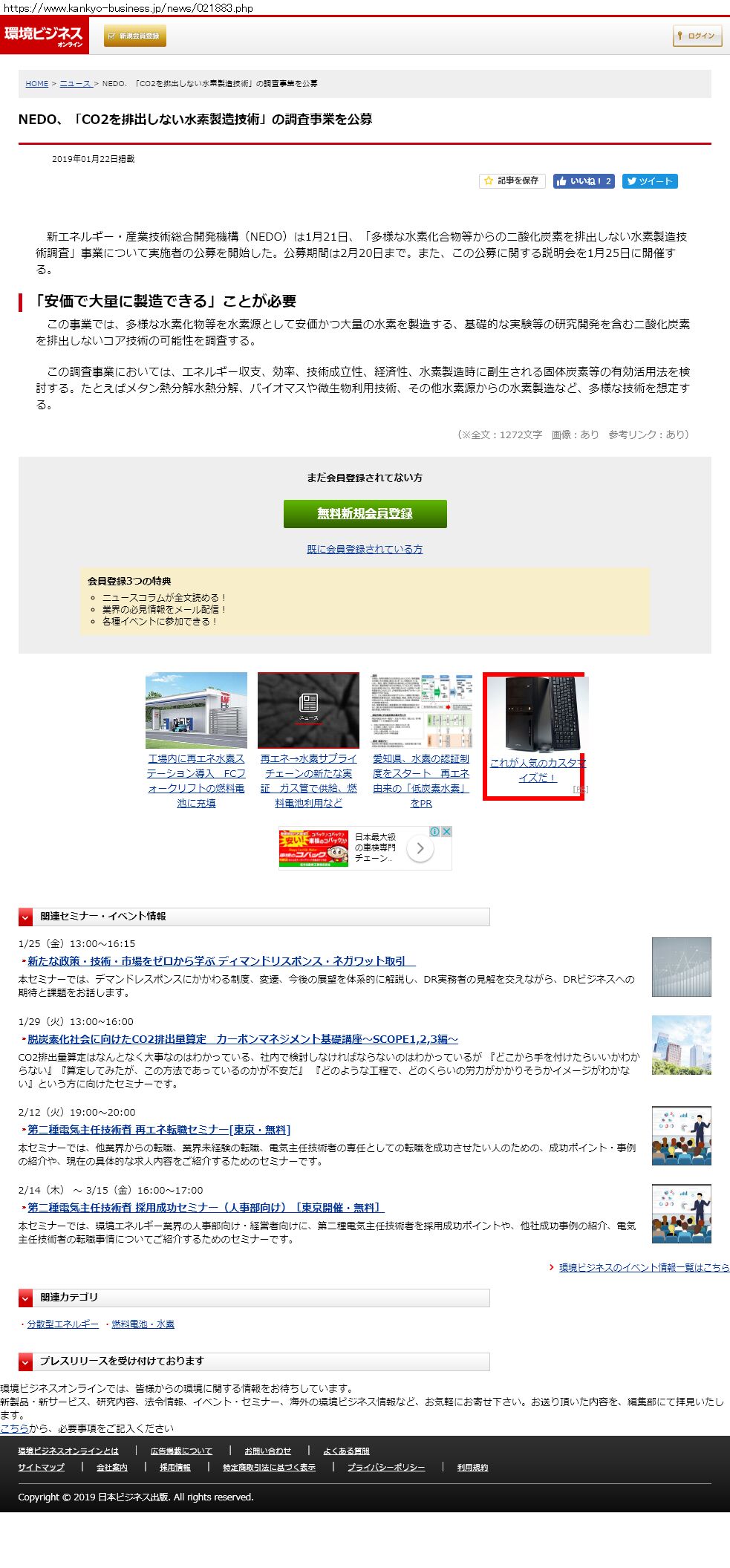Open the 既に会員登録されている方 link
This screenshot has width=730, height=1568.
(x=365, y=550)
